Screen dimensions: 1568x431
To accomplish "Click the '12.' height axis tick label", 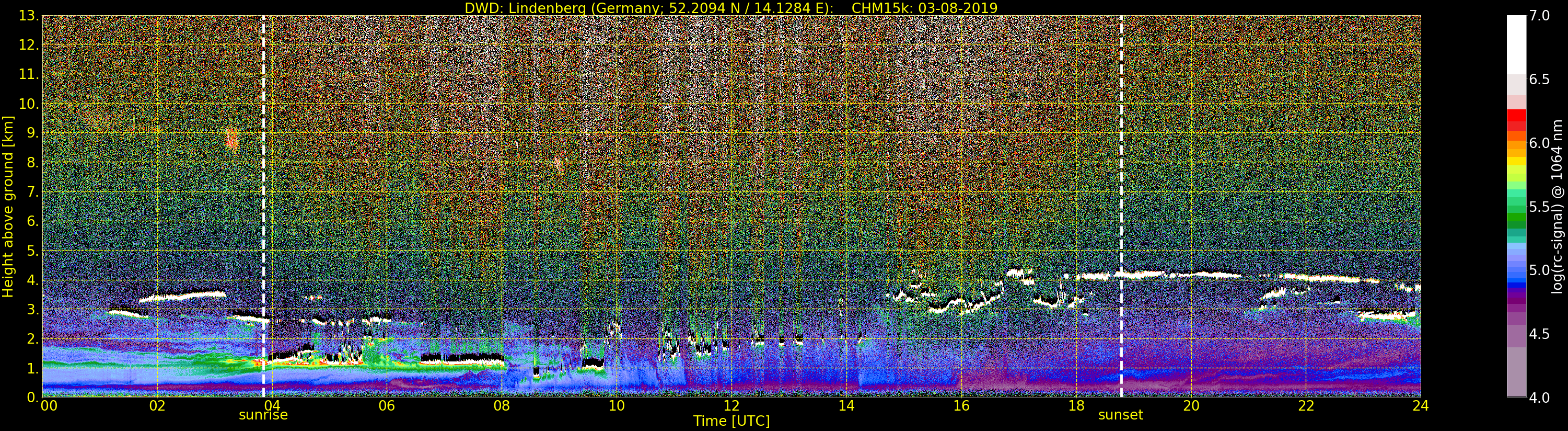I will point(29,45).
